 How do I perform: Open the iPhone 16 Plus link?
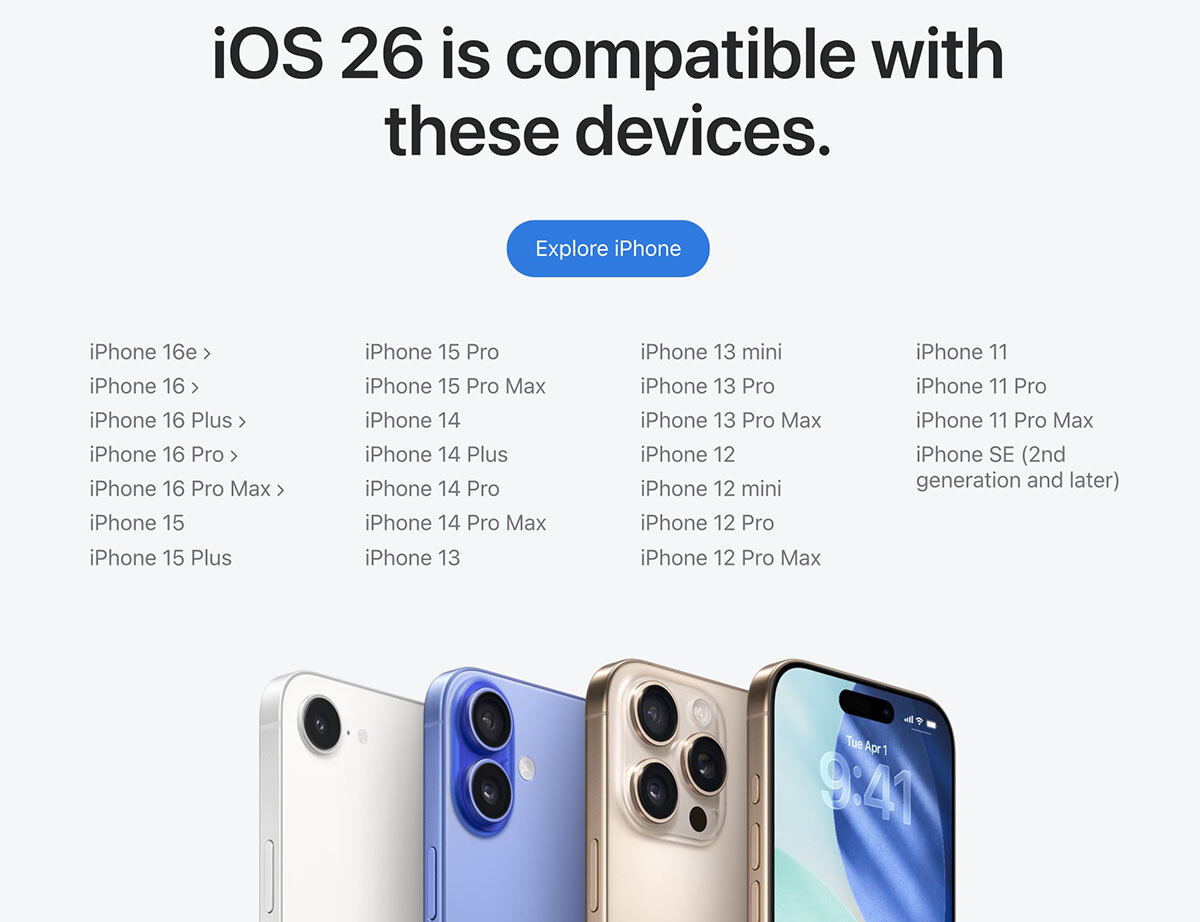(x=168, y=420)
